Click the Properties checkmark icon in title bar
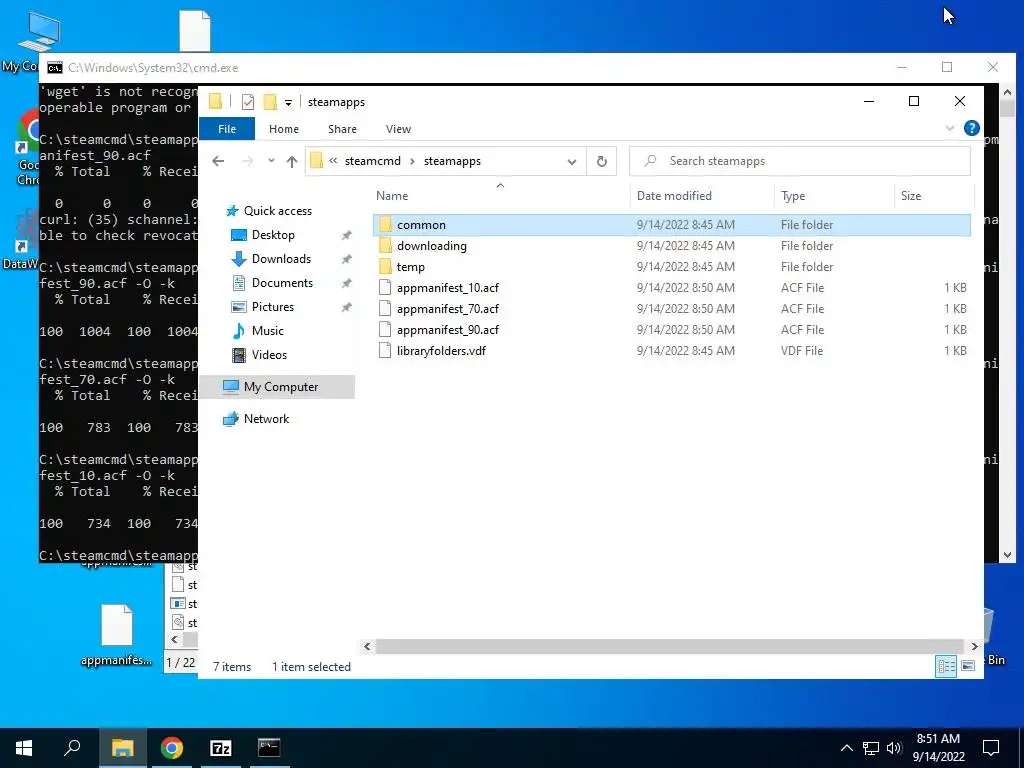Image resolution: width=1024 pixels, height=768 pixels. [248, 102]
